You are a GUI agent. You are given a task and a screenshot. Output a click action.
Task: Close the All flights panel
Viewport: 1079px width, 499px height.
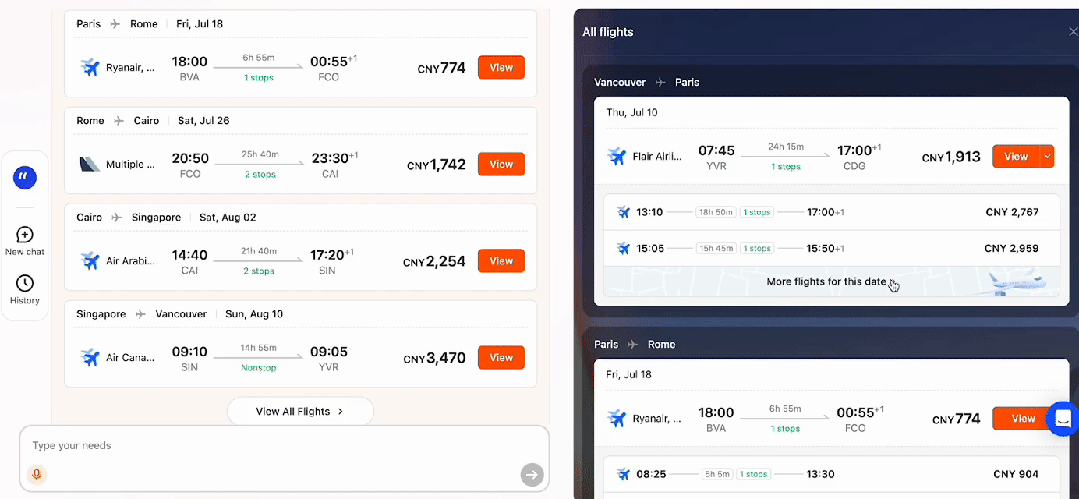pos(1073,32)
